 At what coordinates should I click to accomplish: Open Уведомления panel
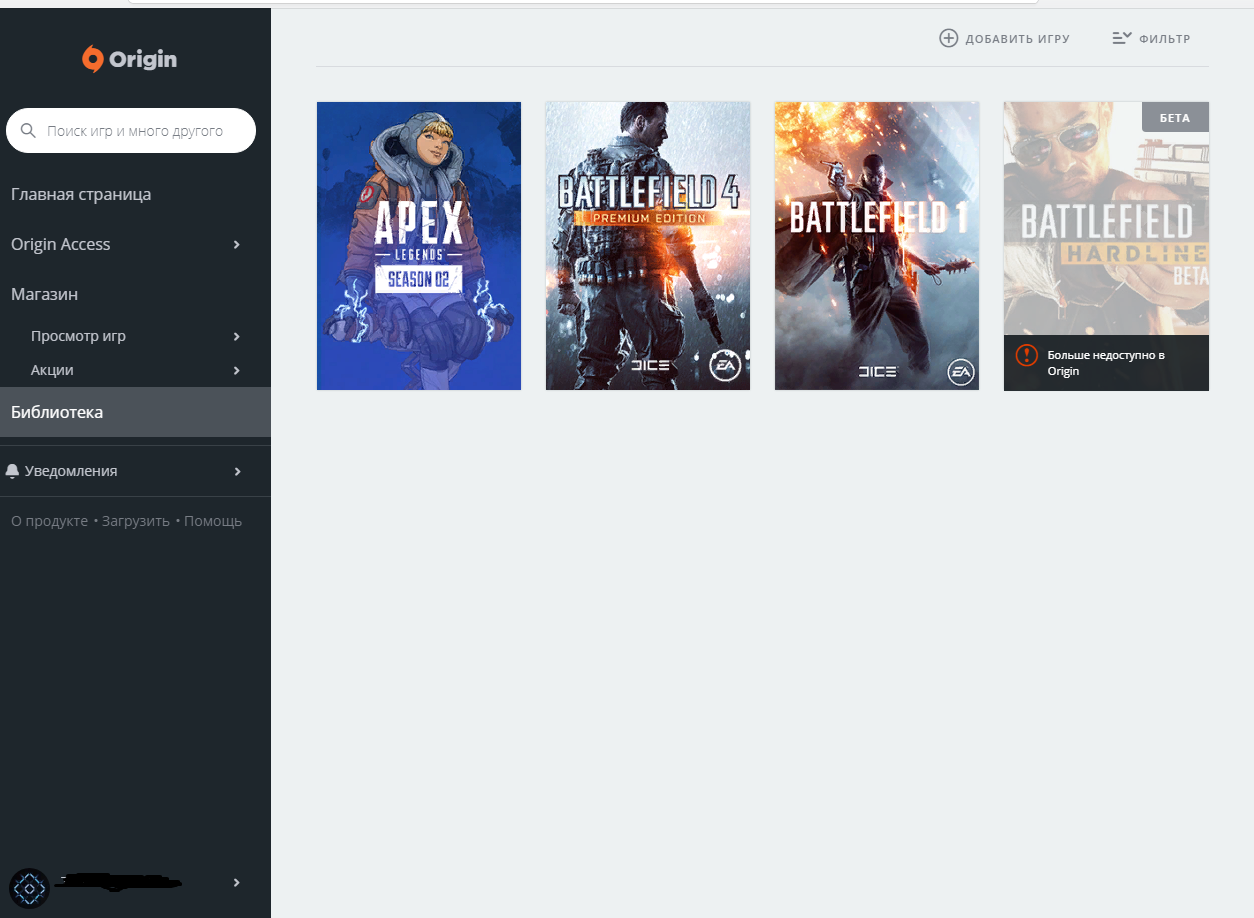pyautogui.click(x=71, y=470)
